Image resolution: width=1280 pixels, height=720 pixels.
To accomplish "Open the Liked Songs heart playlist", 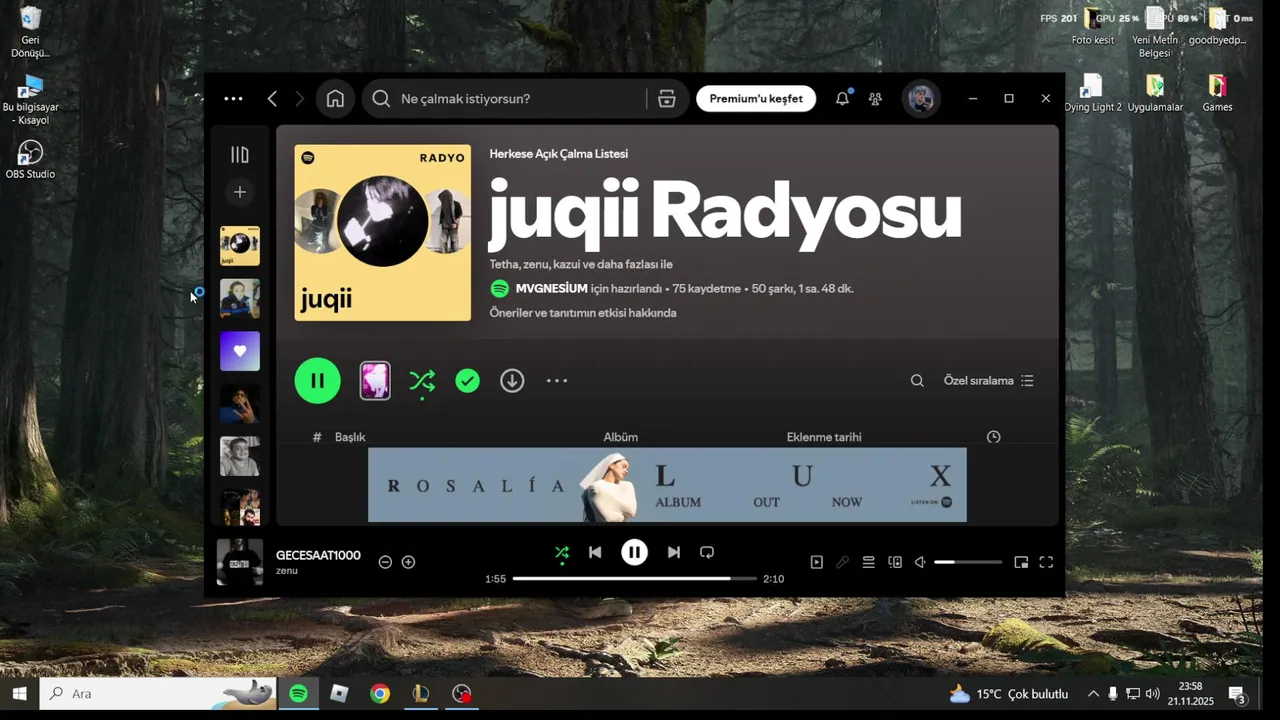I will [x=240, y=351].
